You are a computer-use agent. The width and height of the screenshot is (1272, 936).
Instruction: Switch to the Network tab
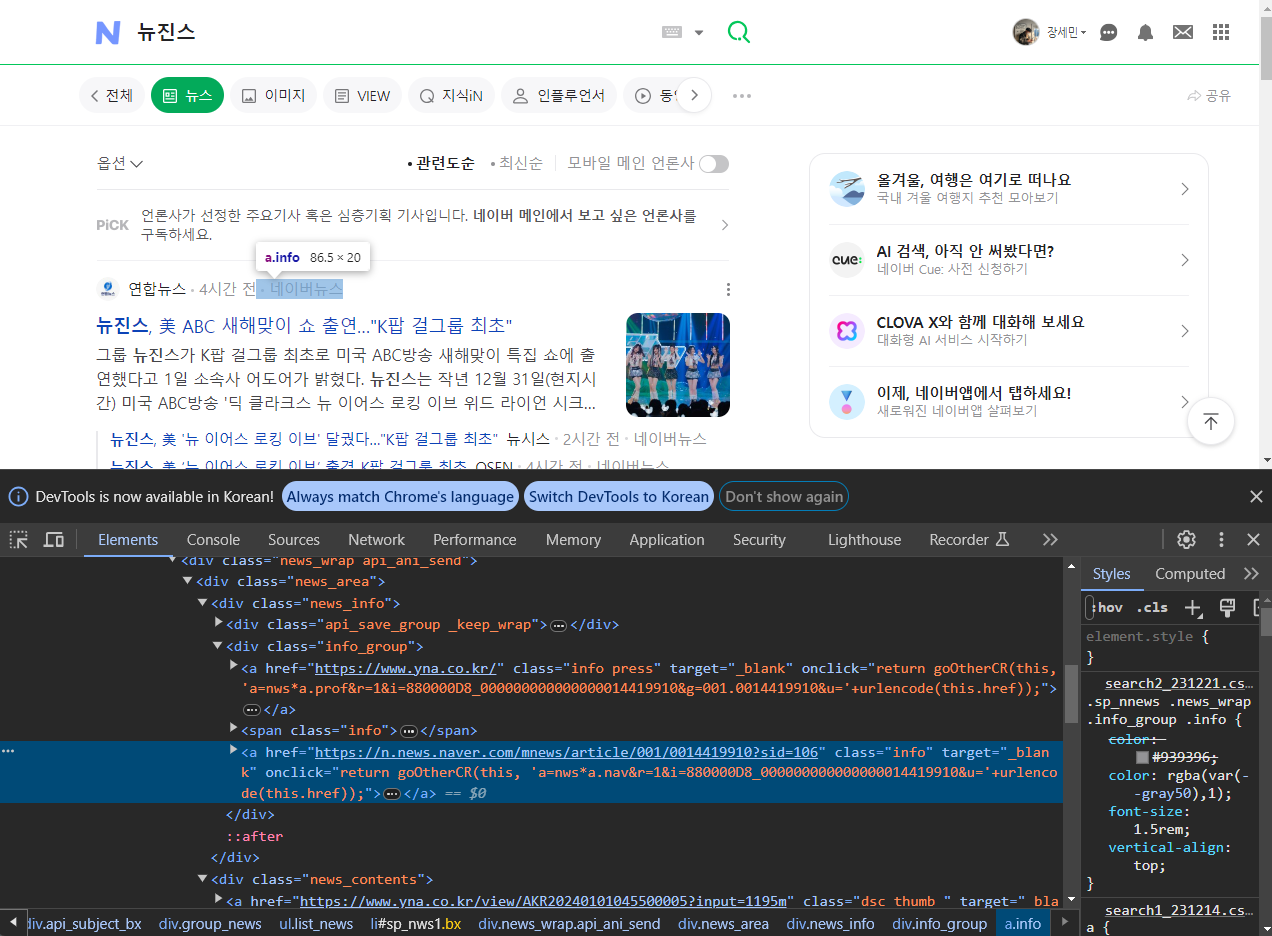[x=376, y=540]
